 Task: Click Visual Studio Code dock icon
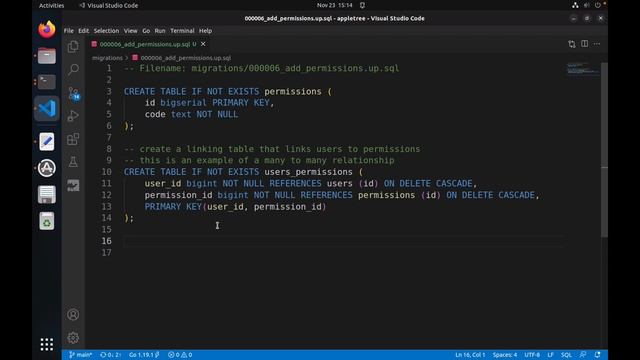point(47,108)
